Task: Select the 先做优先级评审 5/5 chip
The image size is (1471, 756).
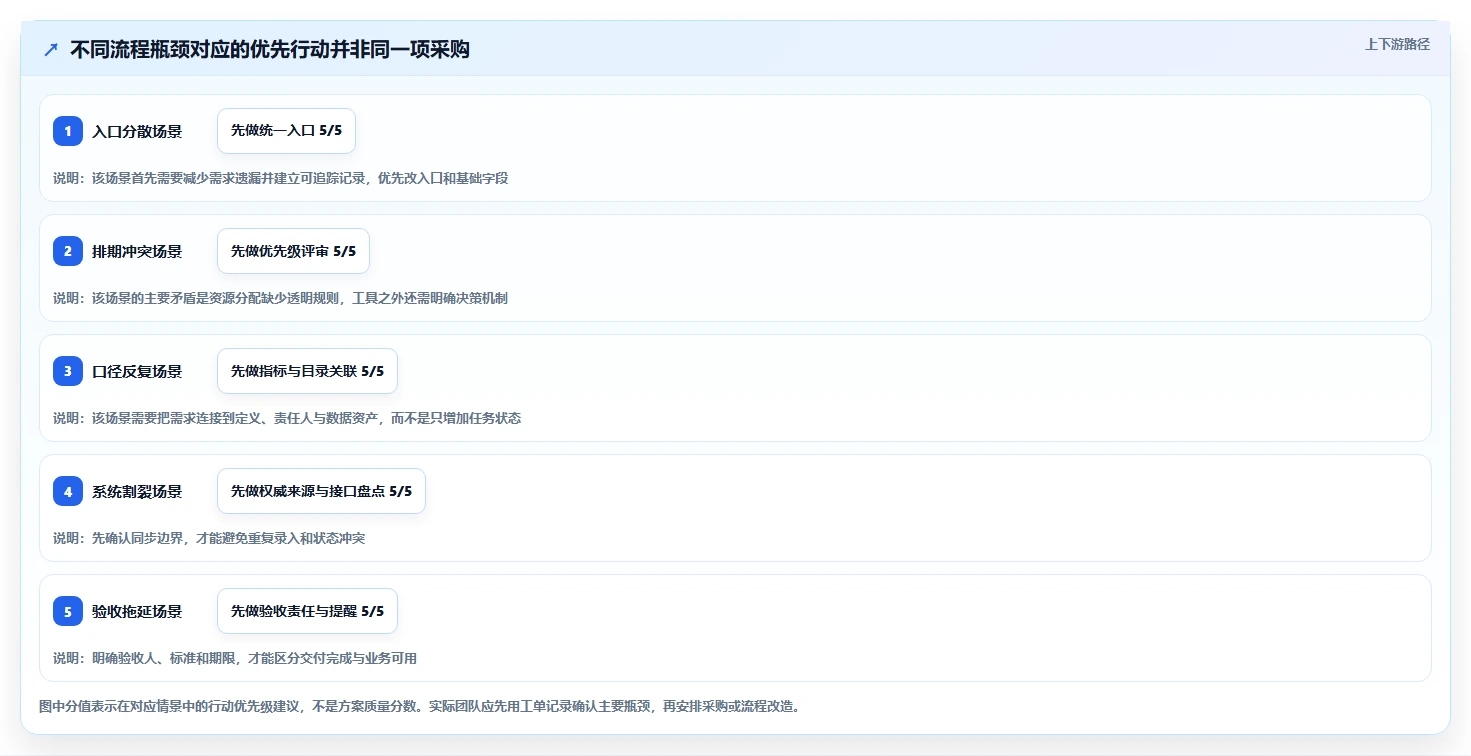Action: tap(293, 251)
